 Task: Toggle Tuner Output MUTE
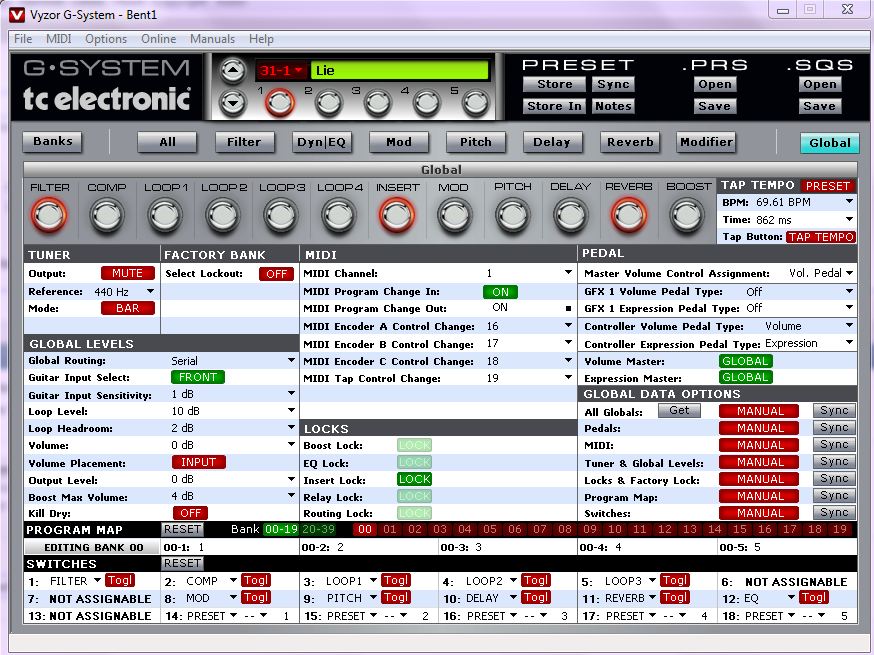(x=128, y=273)
